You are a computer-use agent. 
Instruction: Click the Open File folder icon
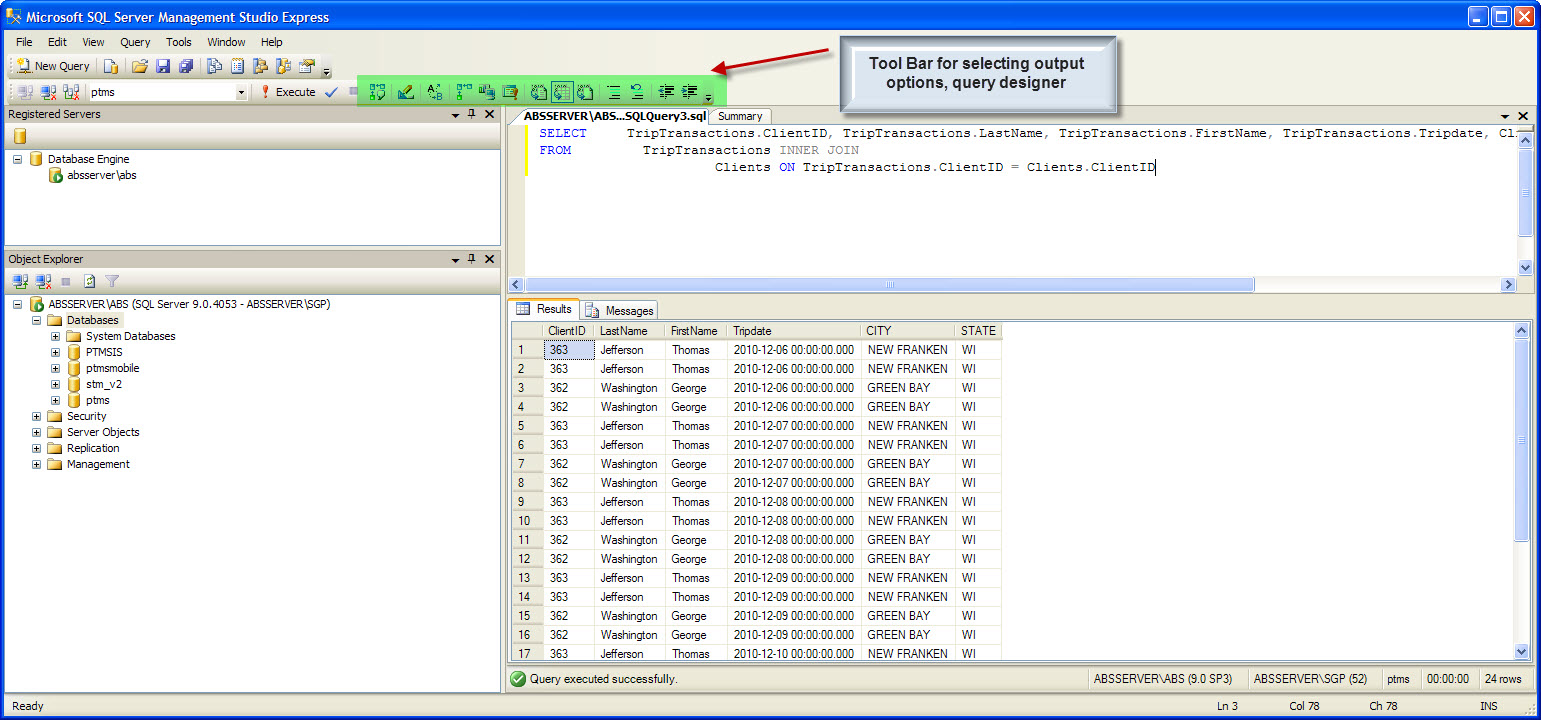pyautogui.click(x=140, y=66)
